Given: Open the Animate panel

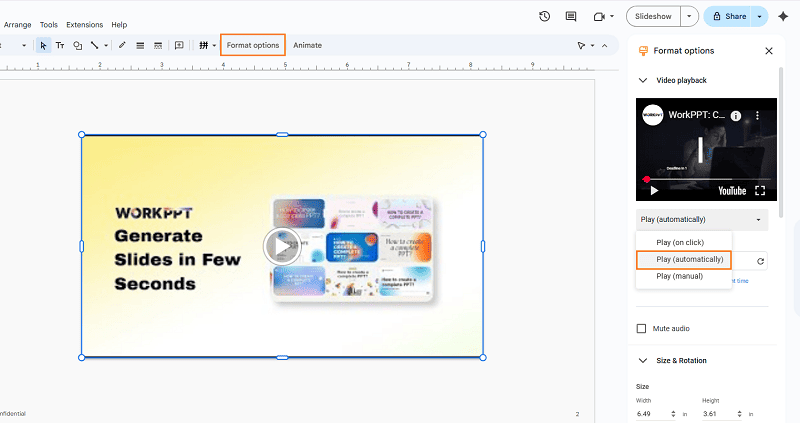Looking at the screenshot, I should pyautogui.click(x=308, y=45).
